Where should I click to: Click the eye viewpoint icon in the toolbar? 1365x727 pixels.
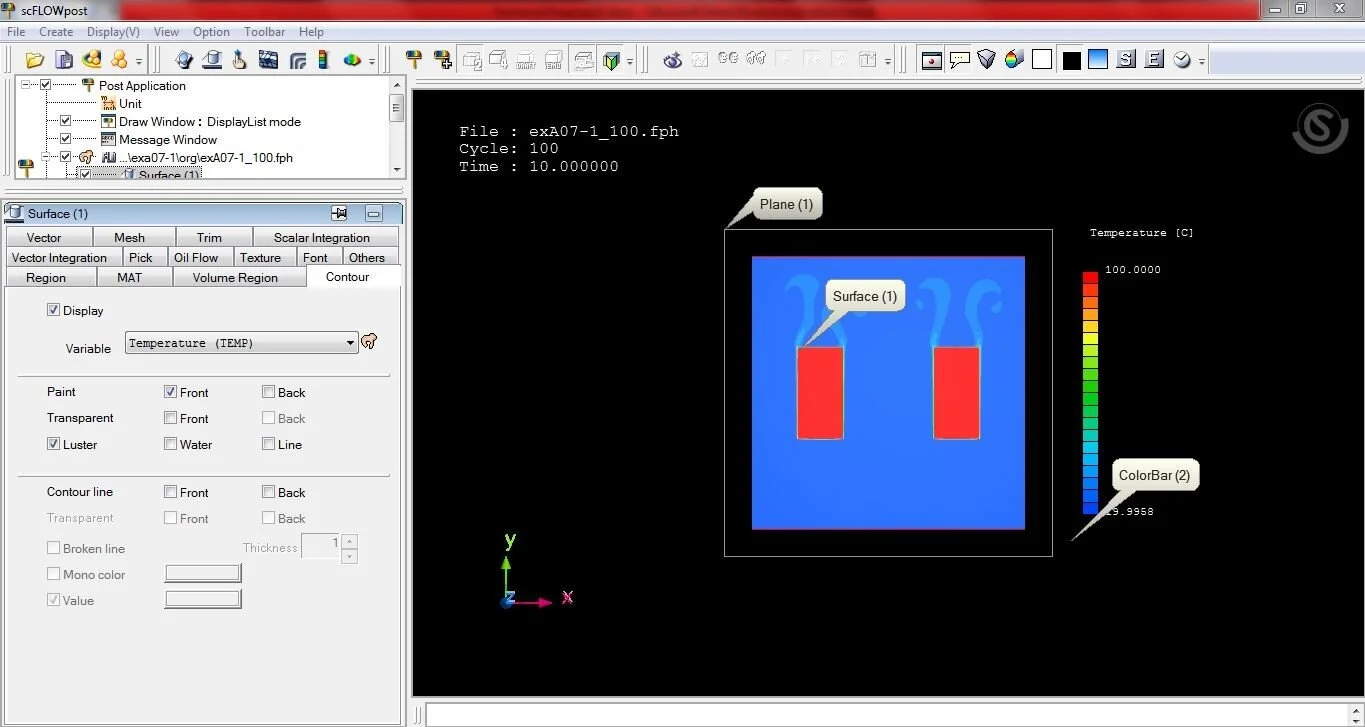click(x=670, y=61)
